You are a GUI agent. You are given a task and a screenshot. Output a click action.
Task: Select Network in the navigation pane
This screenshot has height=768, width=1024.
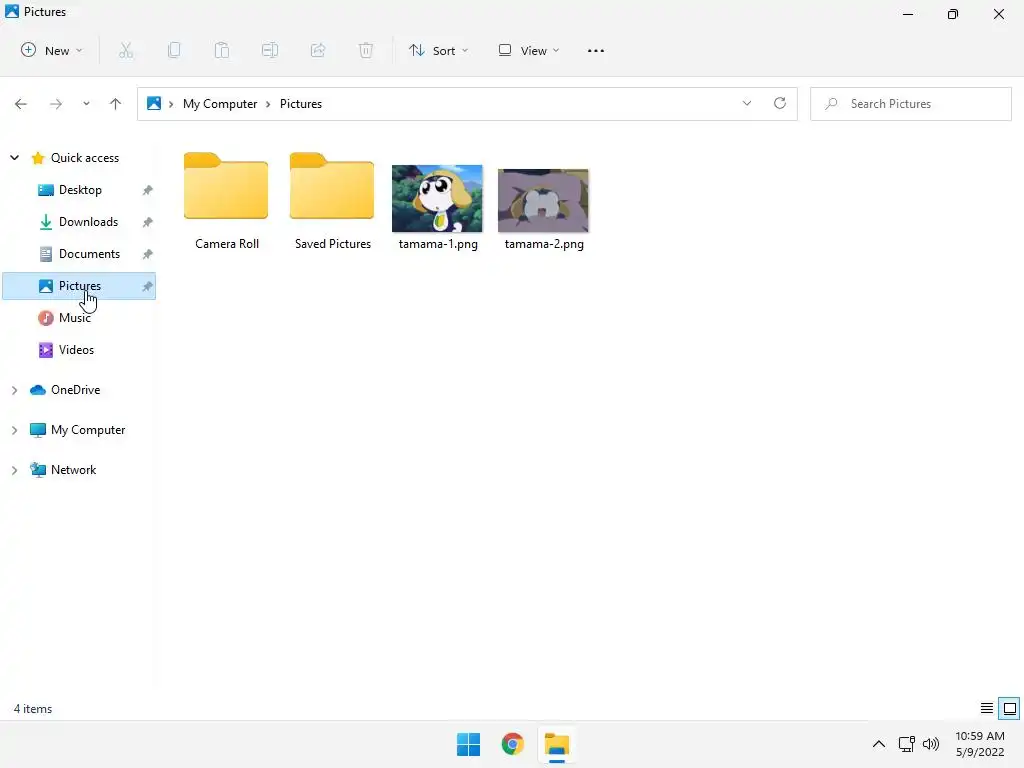pos(73,470)
